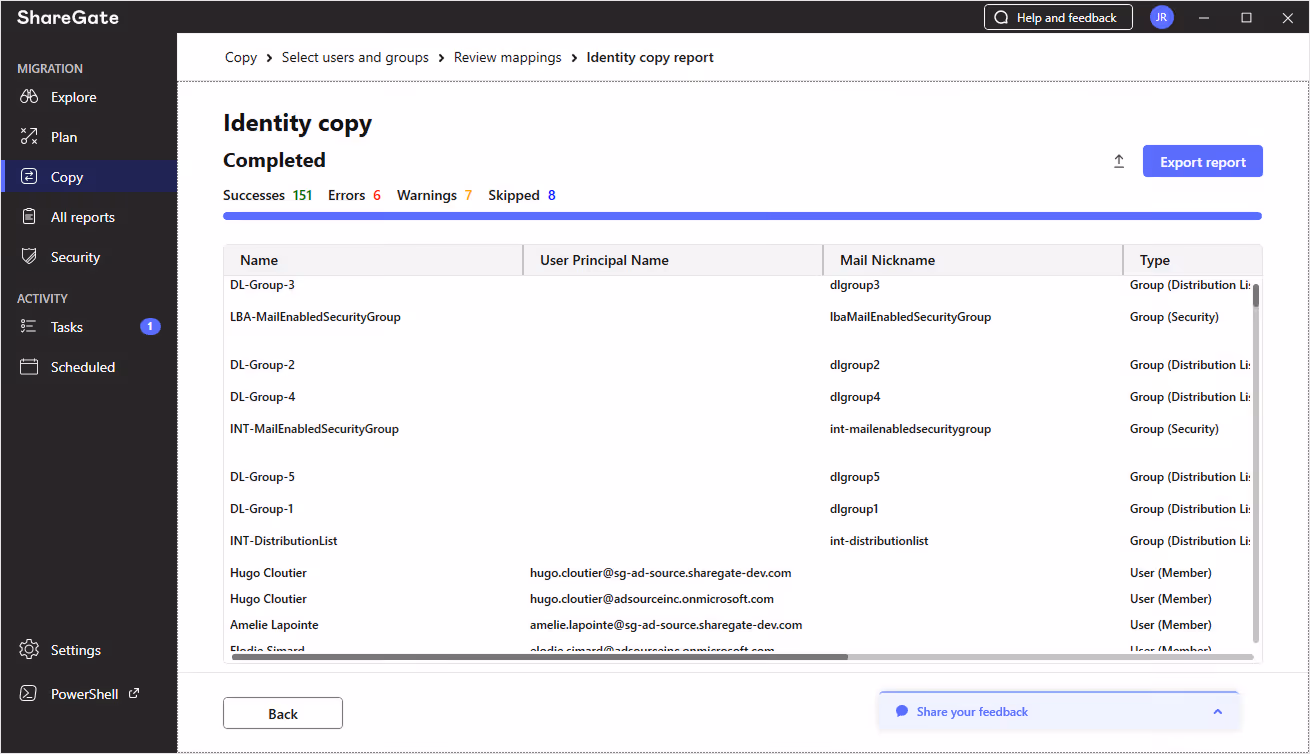Click the lbaMailEnabledSecurityGroup nickname cell
1310x754 pixels.
click(x=910, y=317)
